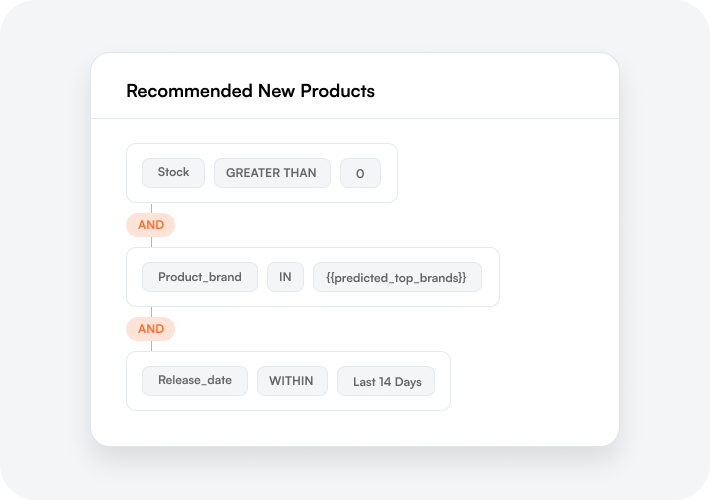
Task: Click empty space in the card's header area
Action: coord(500,90)
